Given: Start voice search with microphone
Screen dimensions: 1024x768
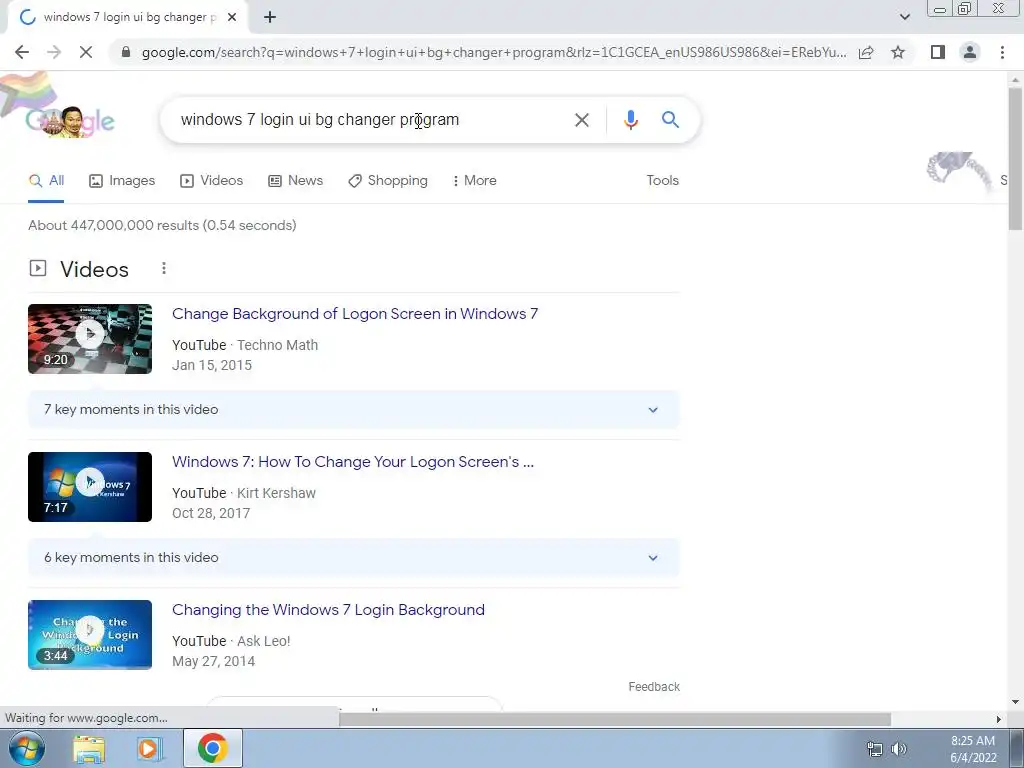Looking at the screenshot, I should pos(630,120).
